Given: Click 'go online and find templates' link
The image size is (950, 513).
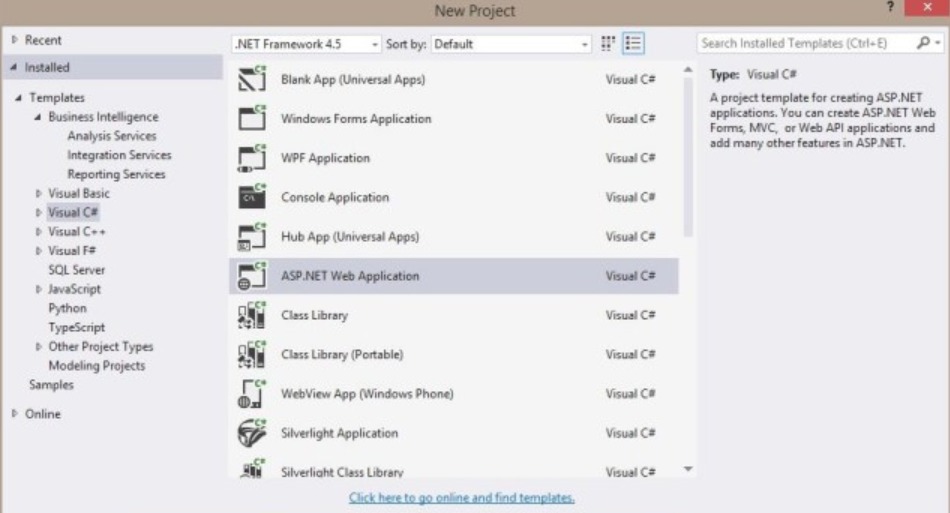Looking at the screenshot, I should click(462, 498).
